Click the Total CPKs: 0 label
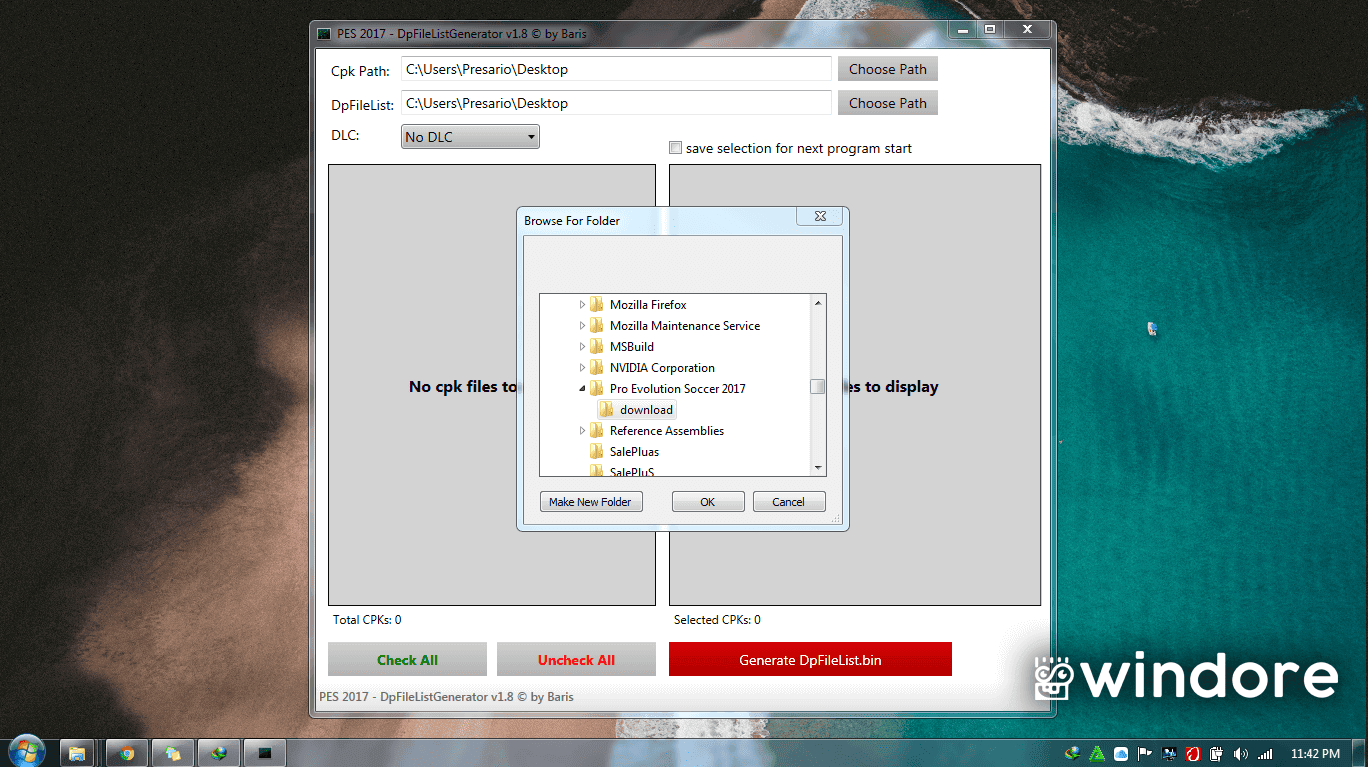Viewport: 1368px width, 767px height. (x=367, y=619)
